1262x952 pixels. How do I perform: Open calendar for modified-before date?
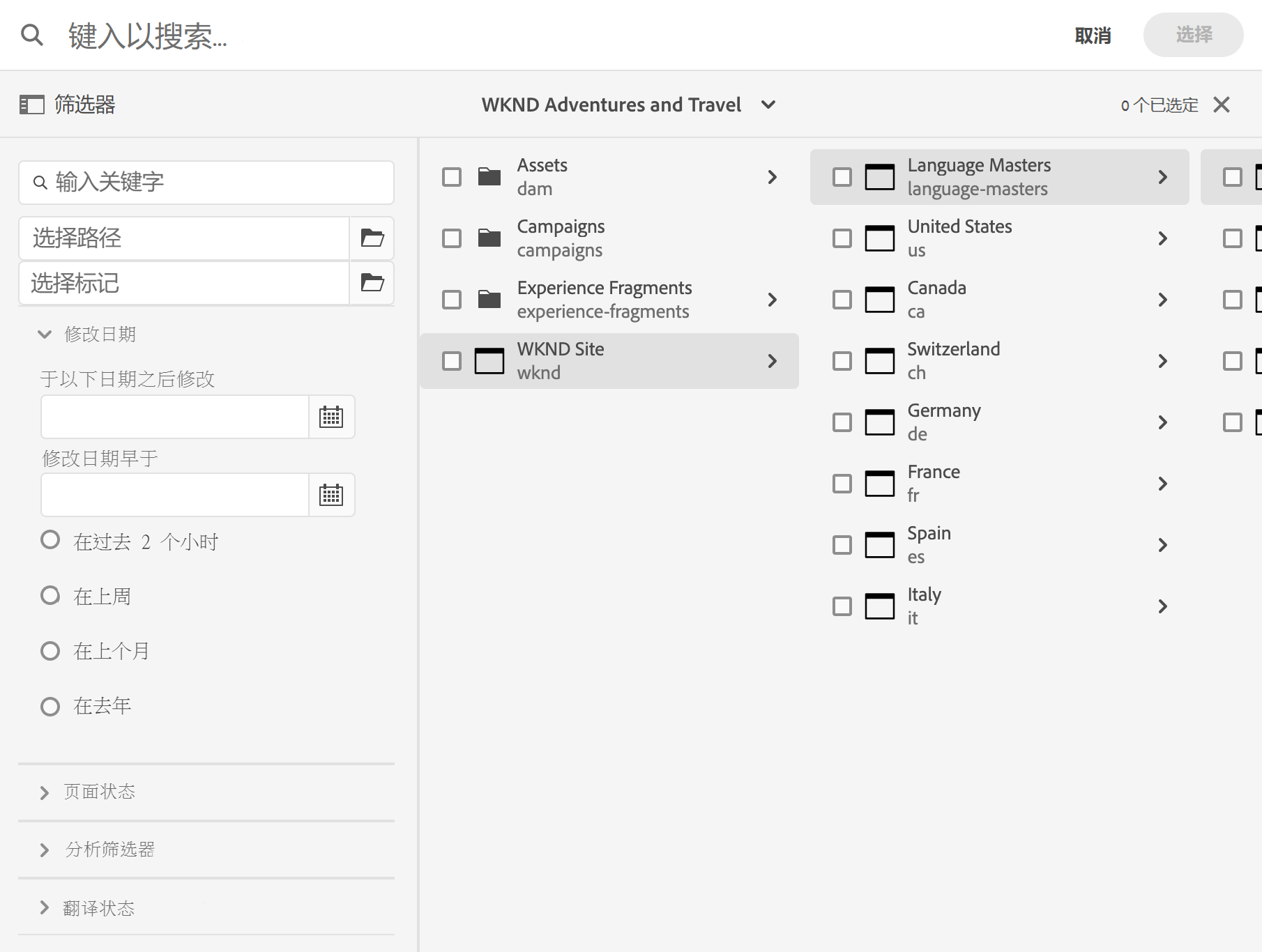331,495
